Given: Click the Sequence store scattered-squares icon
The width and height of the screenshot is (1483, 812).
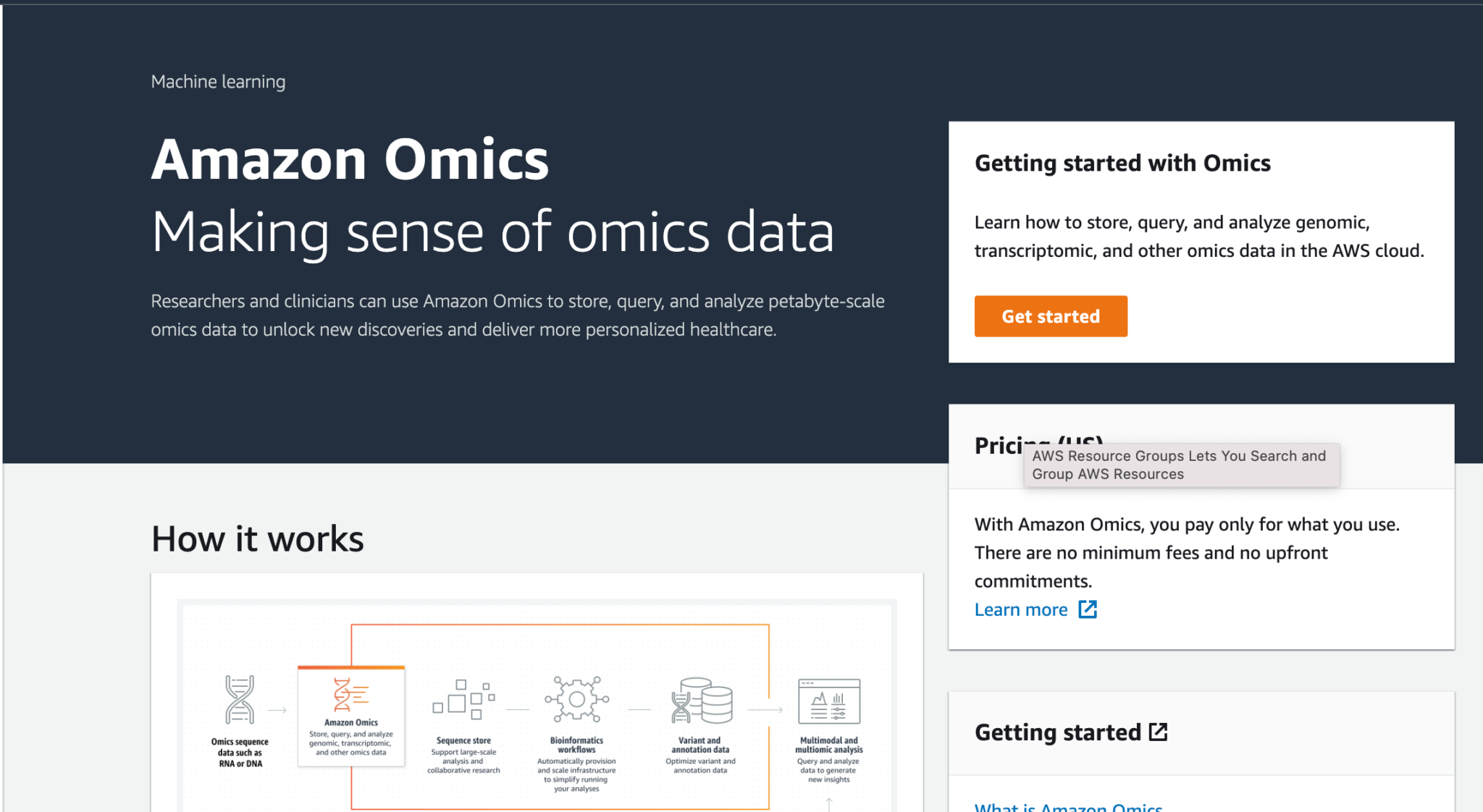Looking at the screenshot, I should coord(463,697).
